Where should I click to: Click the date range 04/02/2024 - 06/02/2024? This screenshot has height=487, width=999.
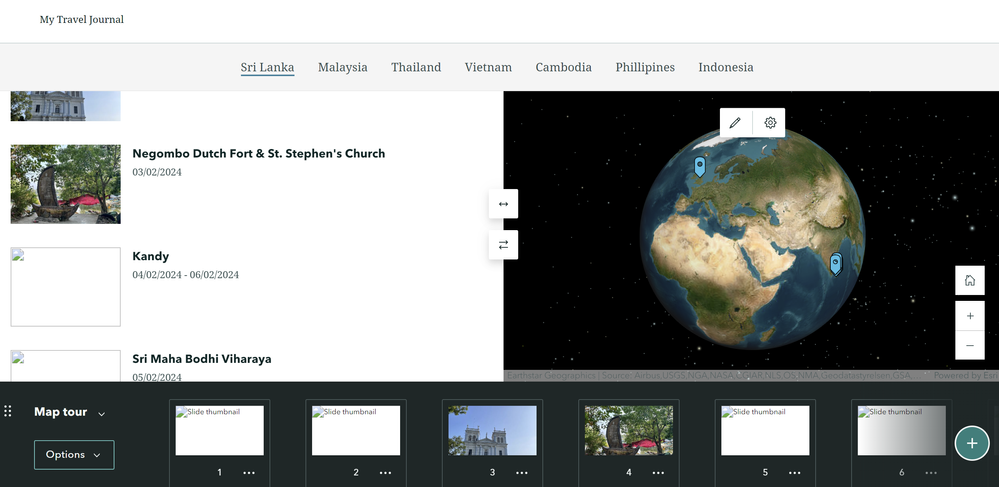click(x=185, y=275)
